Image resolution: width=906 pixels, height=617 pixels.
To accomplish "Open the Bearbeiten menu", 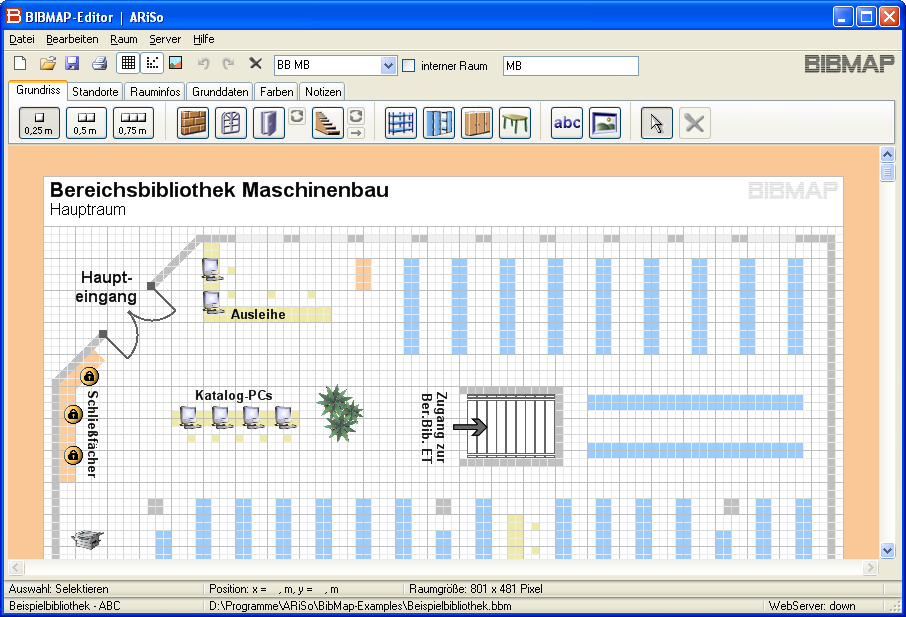I will coord(72,39).
